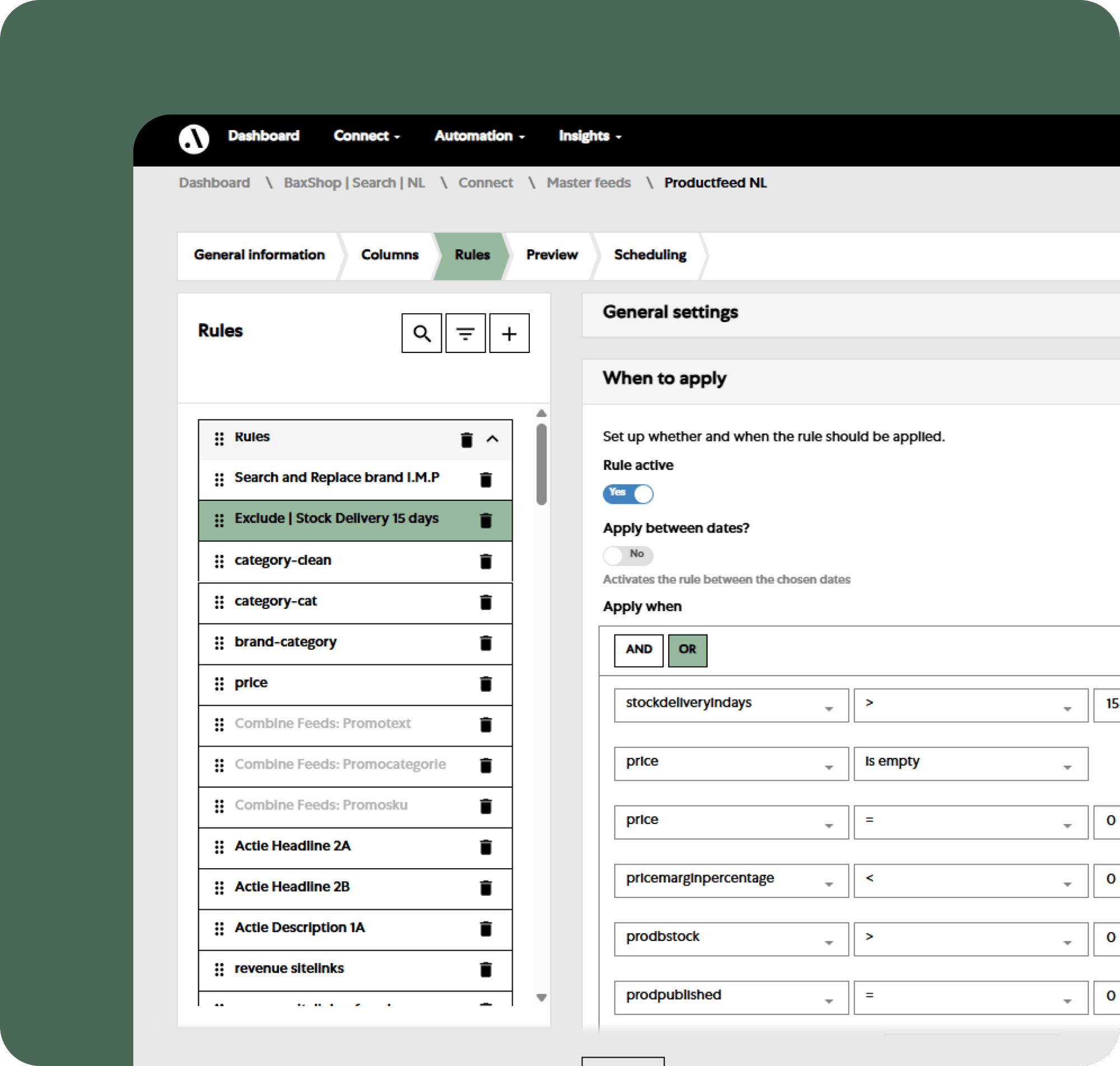1120x1066 pixels.
Task: Grab drag handle of revenue sitelinks rule
Action: point(219,970)
